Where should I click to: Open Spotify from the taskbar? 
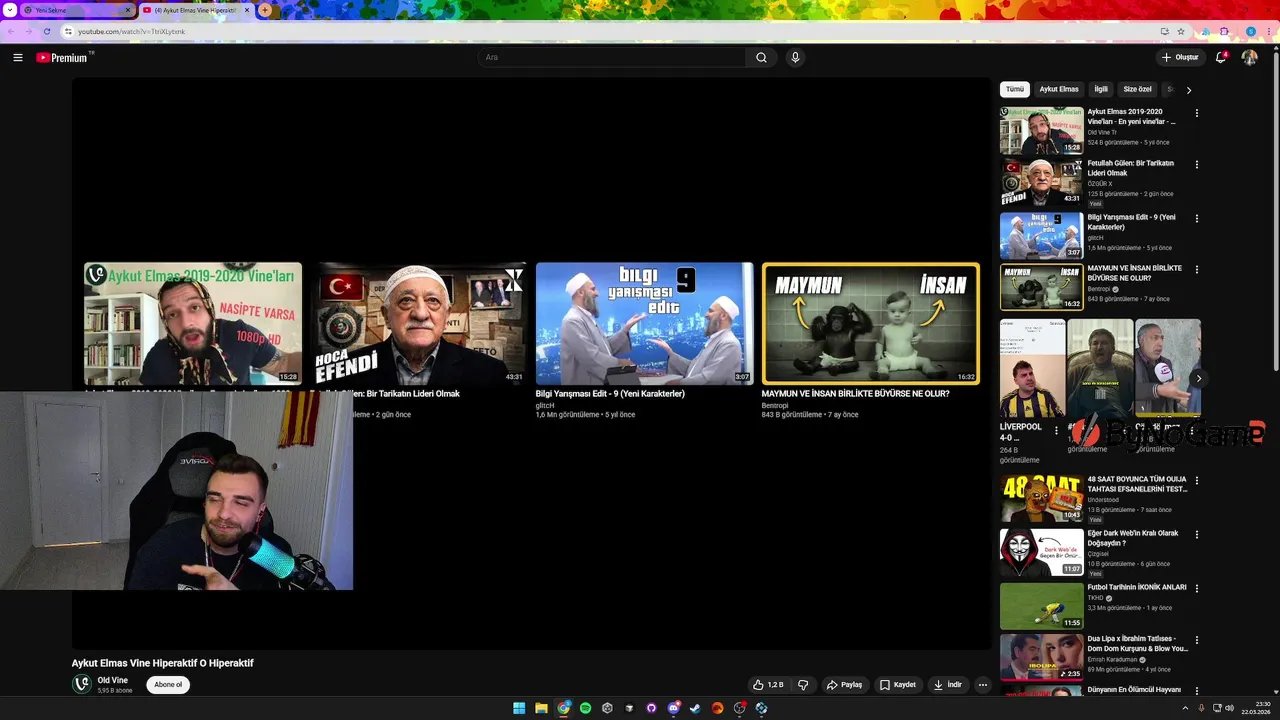pos(585,708)
